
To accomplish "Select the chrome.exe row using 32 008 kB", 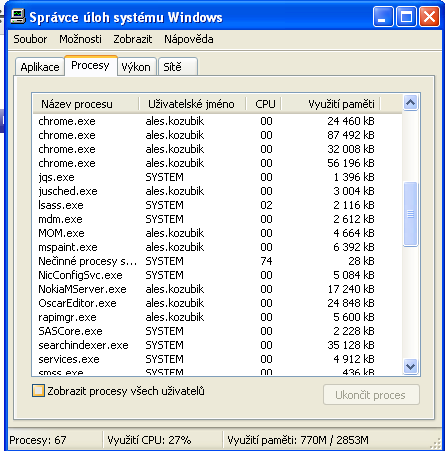I will coord(217,149).
